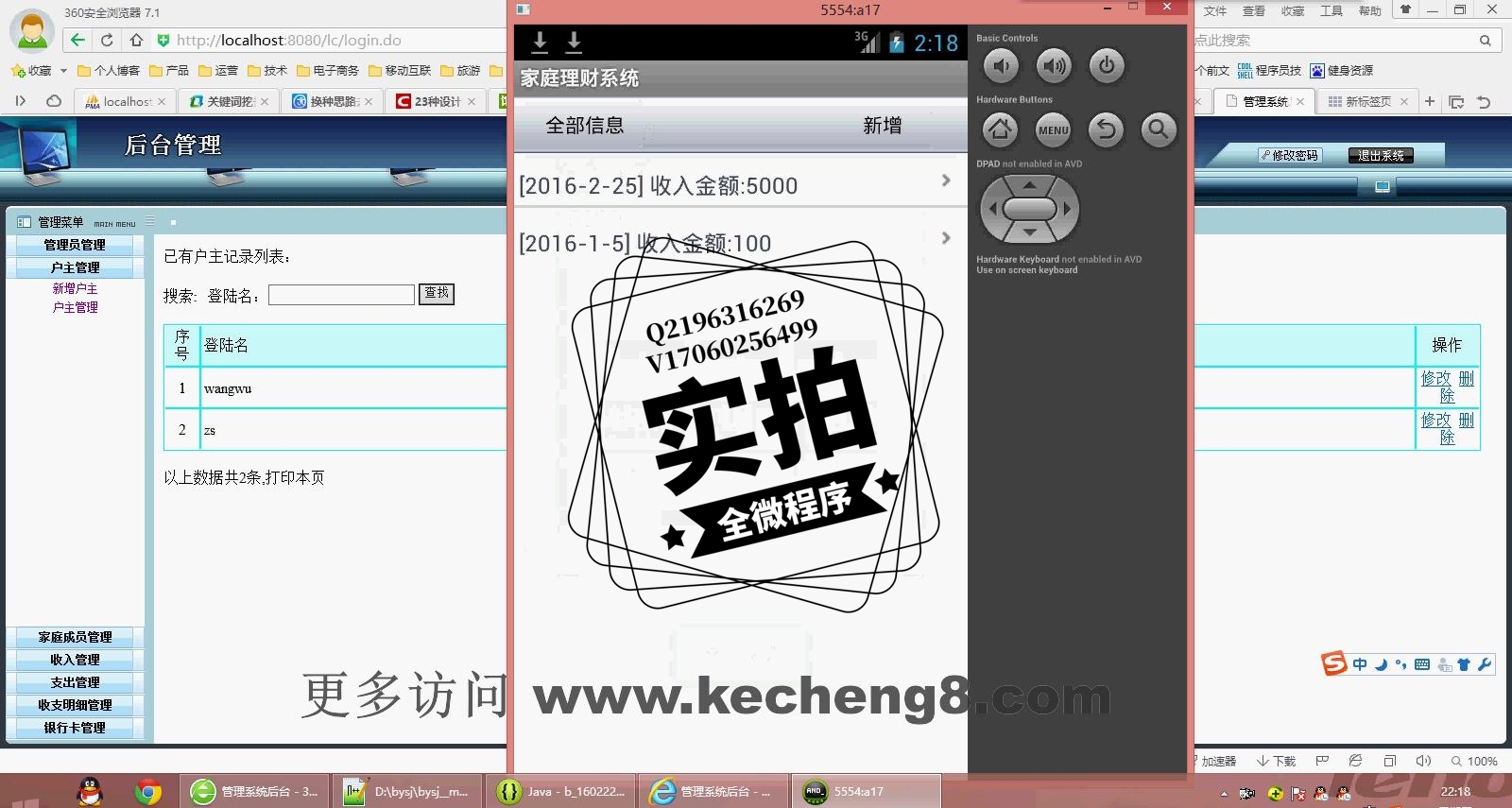
Task: Reload the browser page
Action: pos(107,40)
